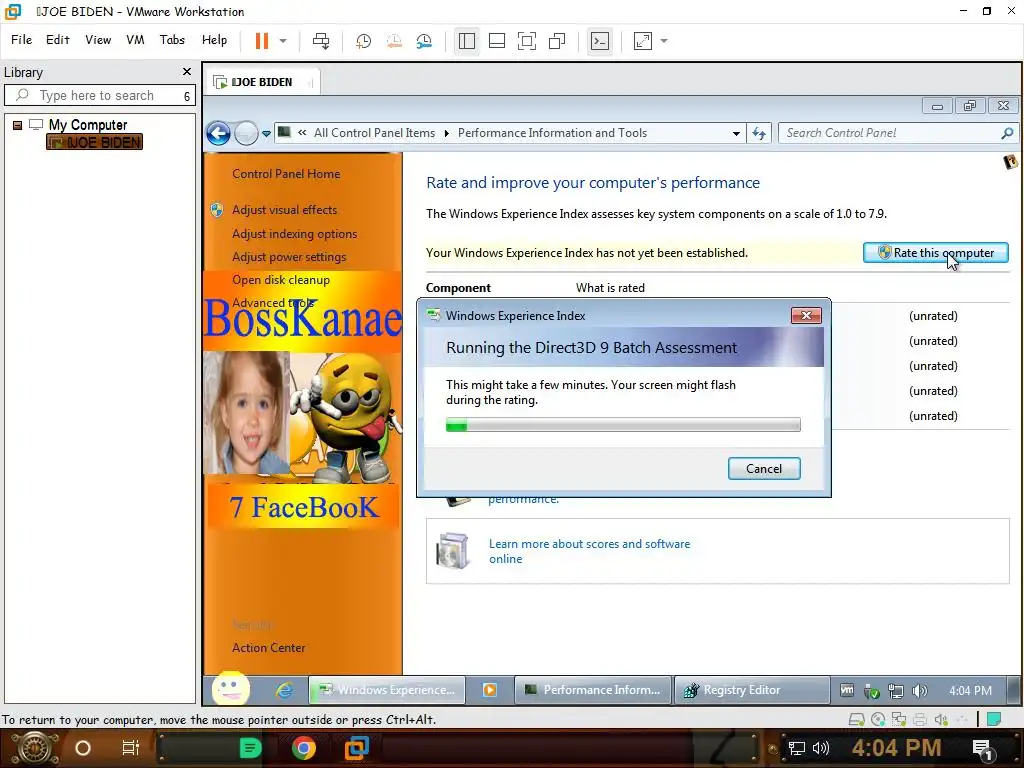1024x768 pixels.
Task: Click the search magnifier icon
Action: (x=1007, y=133)
